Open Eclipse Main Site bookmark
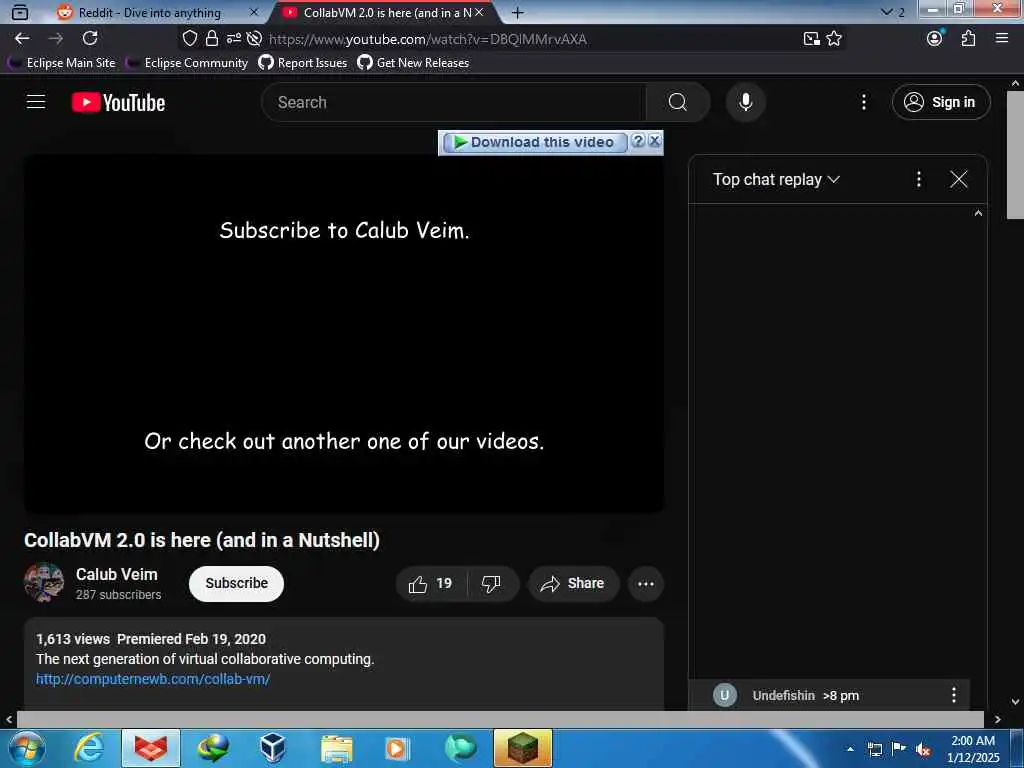Viewport: 1024px width, 768px height. click(63, 63)
